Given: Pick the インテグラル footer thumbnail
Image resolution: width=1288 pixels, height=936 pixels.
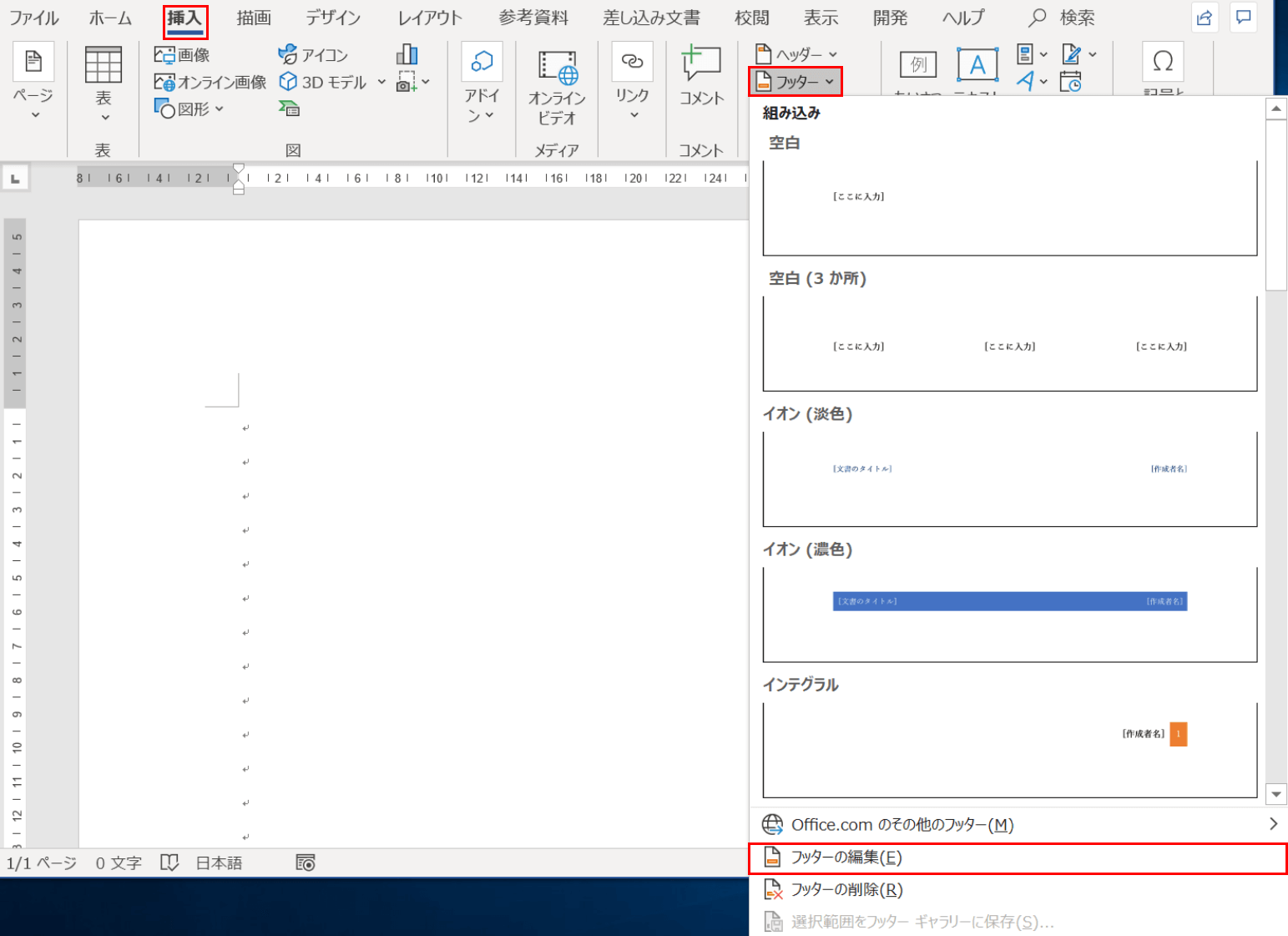Looking at the screenshot, I should (1010, 750).
